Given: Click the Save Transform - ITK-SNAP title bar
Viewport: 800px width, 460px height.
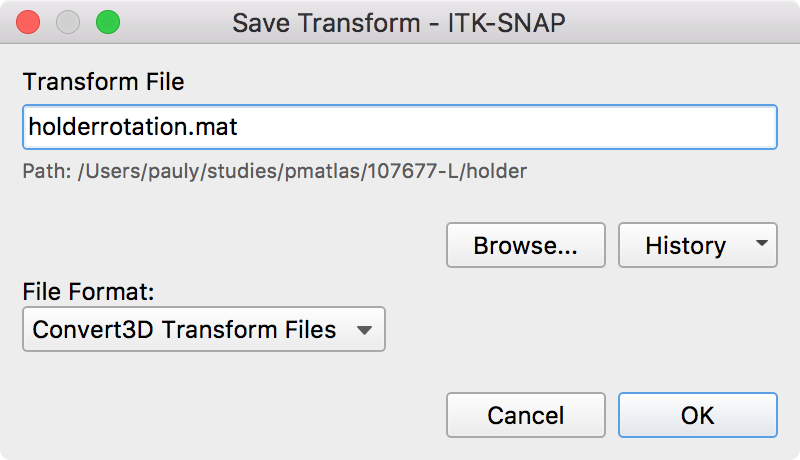Looking at the screenshot, I should (399, 23).
